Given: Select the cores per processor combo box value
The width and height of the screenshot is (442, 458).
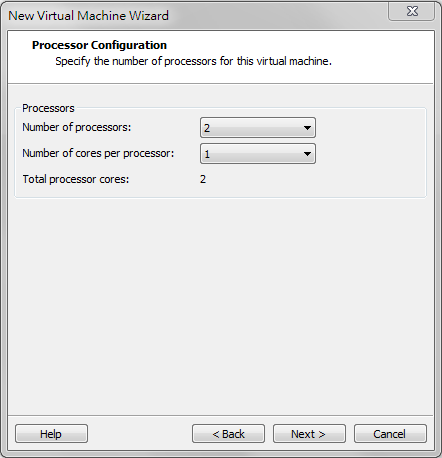Looking at the screenshot, I should (x=258, y=154).
